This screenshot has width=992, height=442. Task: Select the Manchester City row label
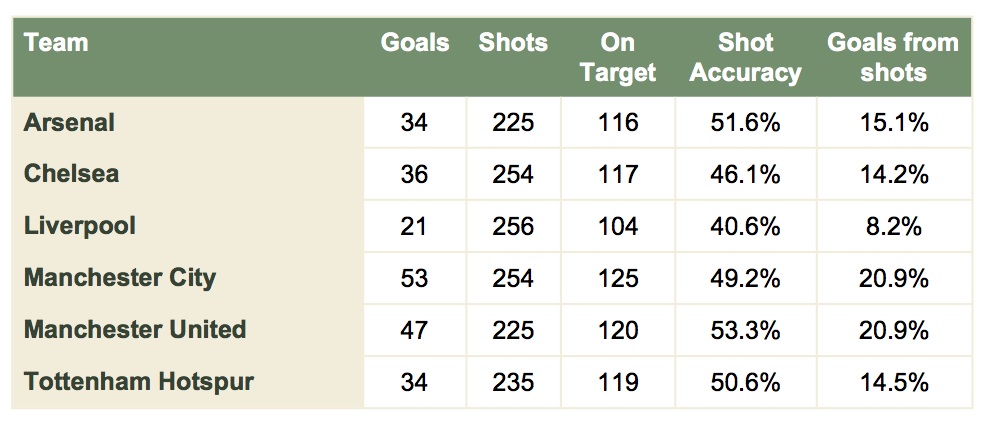120,278
